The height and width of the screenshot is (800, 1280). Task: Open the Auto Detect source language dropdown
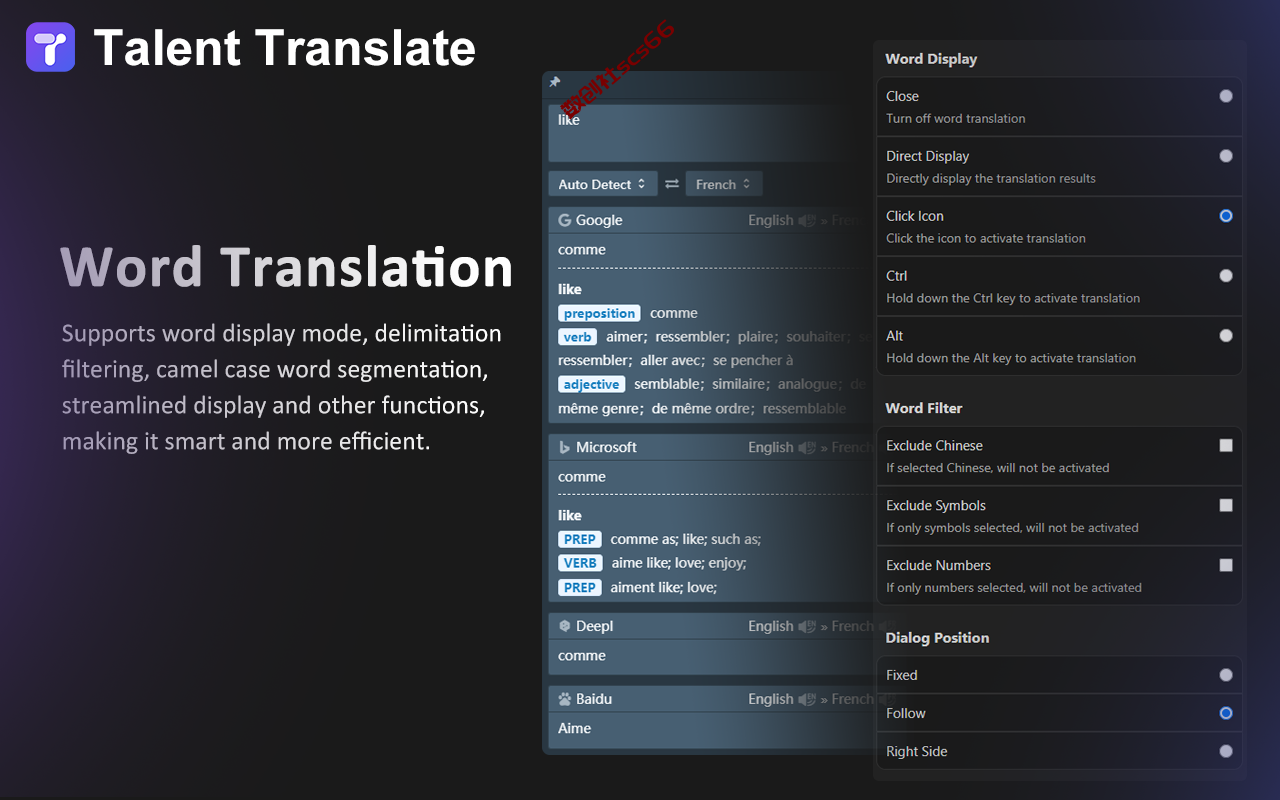click(603, 184)
